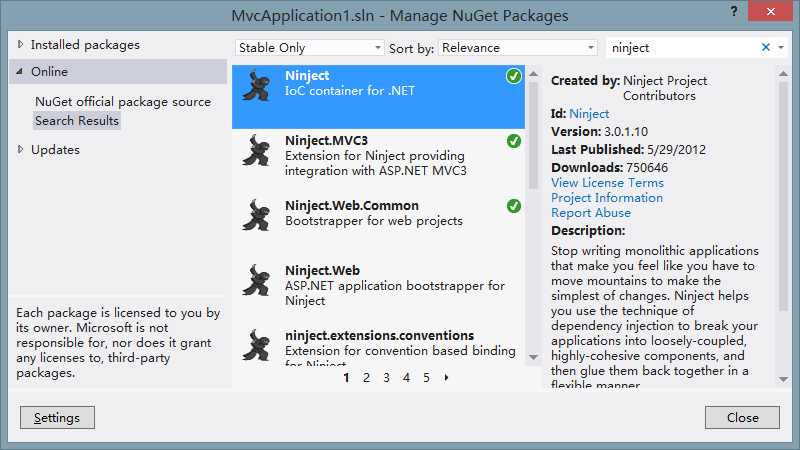Collapse the Online node

click(x=20, y=71)
